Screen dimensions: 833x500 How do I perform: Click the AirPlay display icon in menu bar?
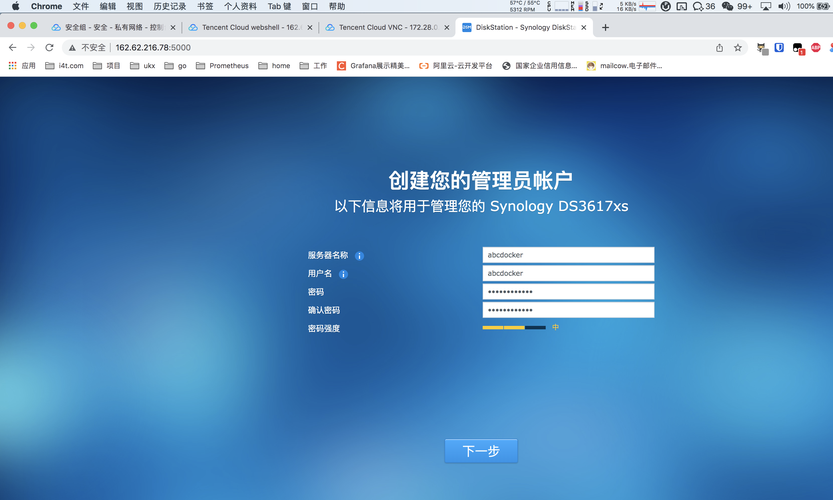(766, 6)
